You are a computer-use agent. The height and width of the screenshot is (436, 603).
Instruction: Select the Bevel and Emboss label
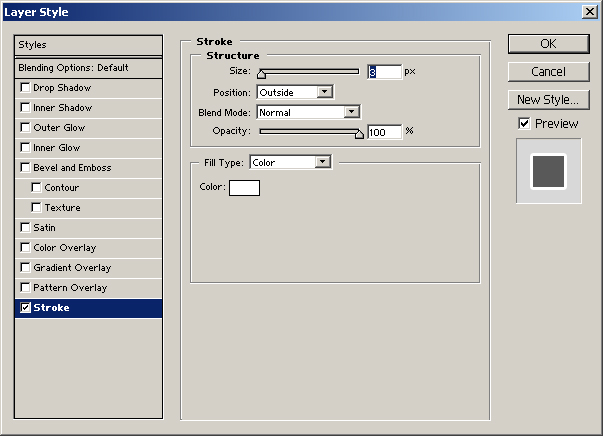[72, 168]
